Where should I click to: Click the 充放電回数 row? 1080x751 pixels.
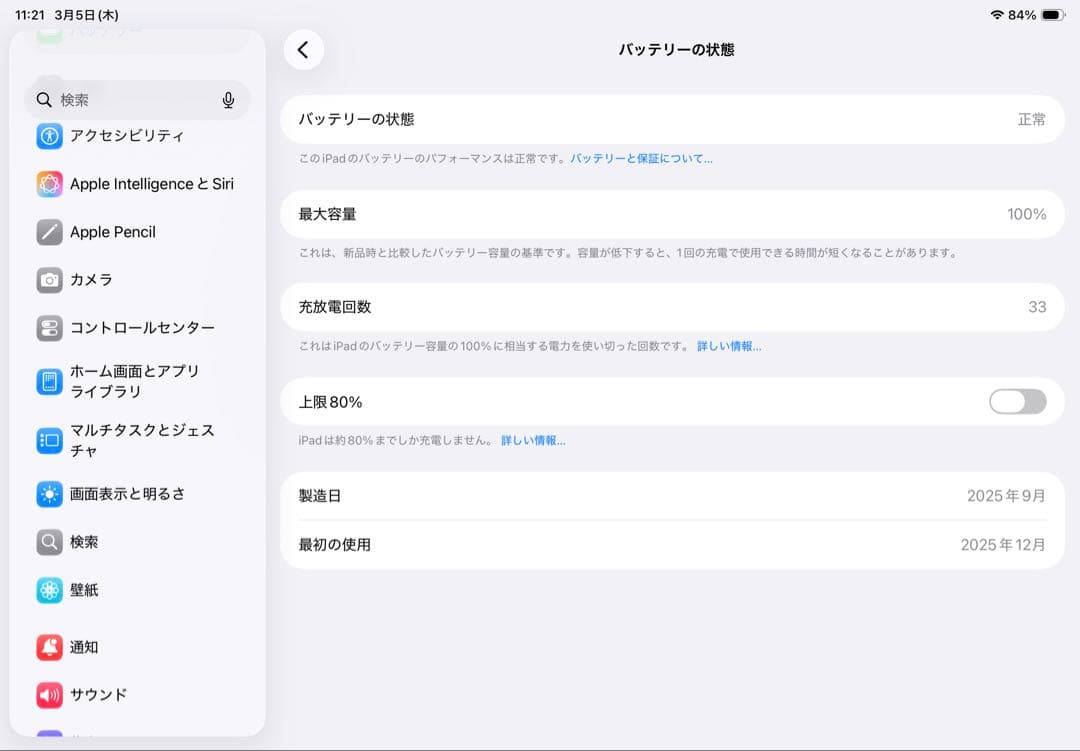point(672,307)
